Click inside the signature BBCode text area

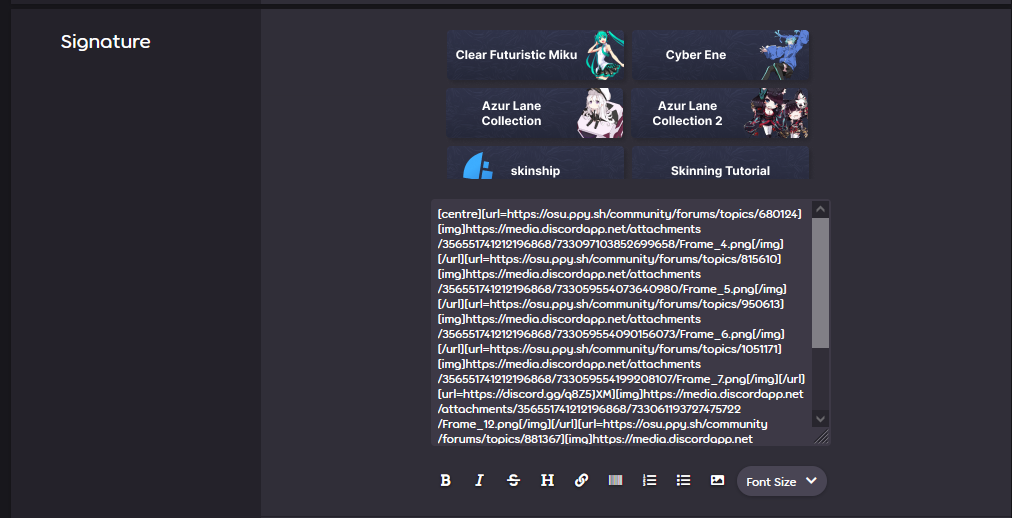pyautogui.click(x=621, y=323)
